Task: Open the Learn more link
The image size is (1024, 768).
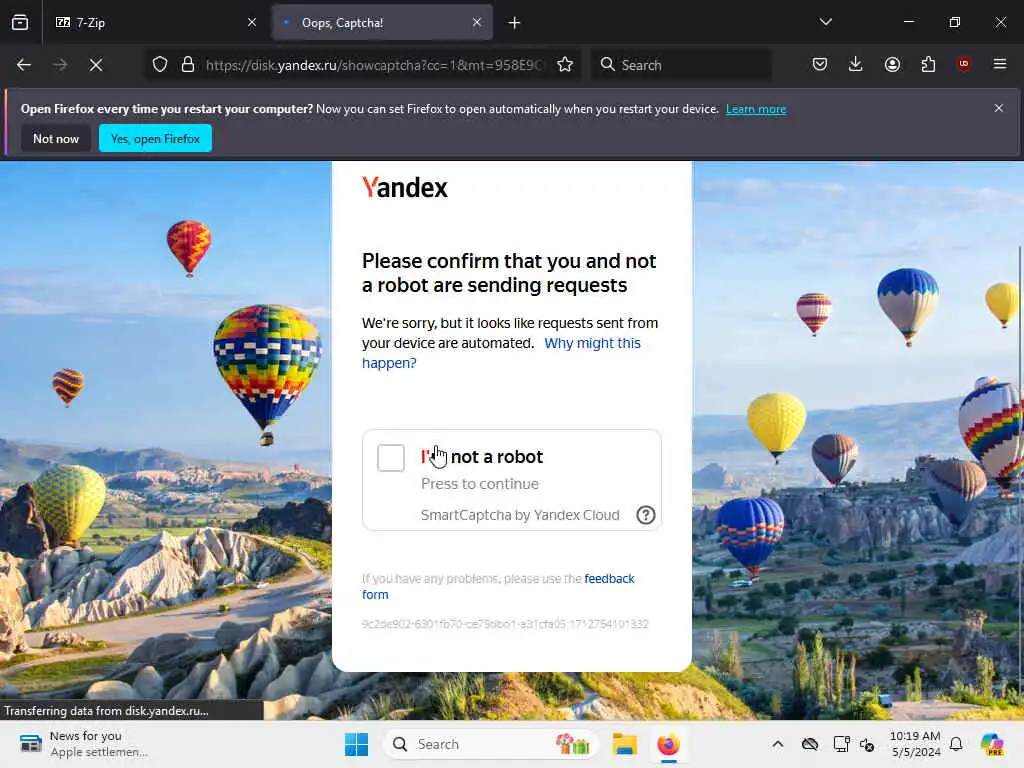Action: pos(756,109)
